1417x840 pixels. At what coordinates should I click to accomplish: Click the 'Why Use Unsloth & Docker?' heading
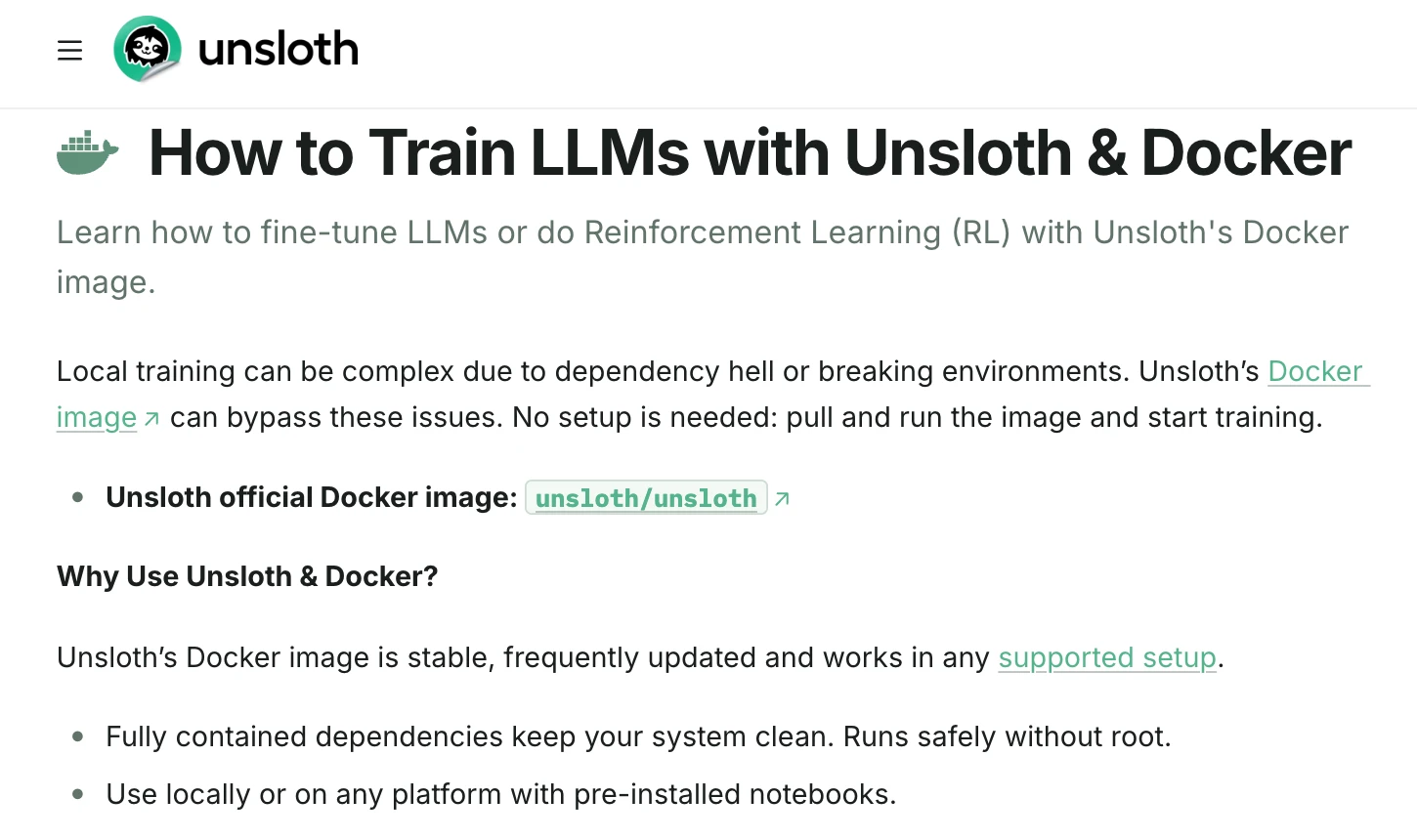pos(247,576)
